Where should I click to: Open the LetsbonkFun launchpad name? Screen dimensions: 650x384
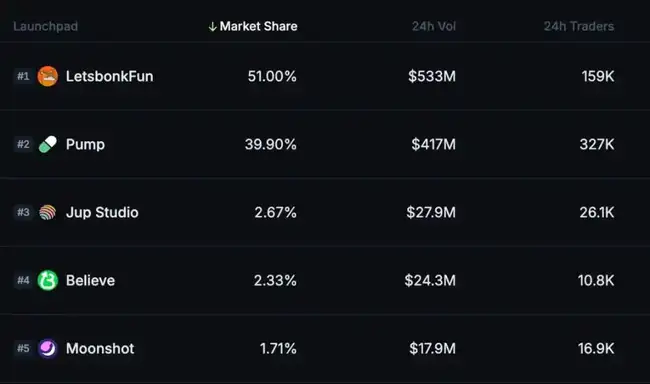pyautogui.click(x=109, y=76)
